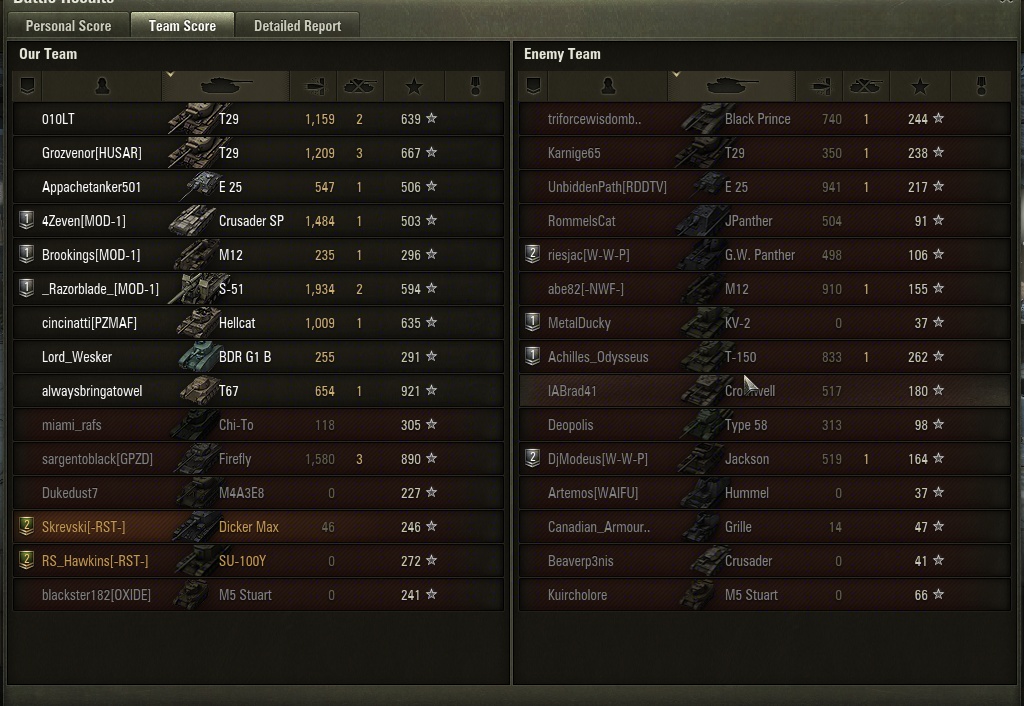The width and height of the screenshot is (1024, 706).
Task: Toggle sort arrow on Enemy Team vehicle column
Action: coord(676,75)
